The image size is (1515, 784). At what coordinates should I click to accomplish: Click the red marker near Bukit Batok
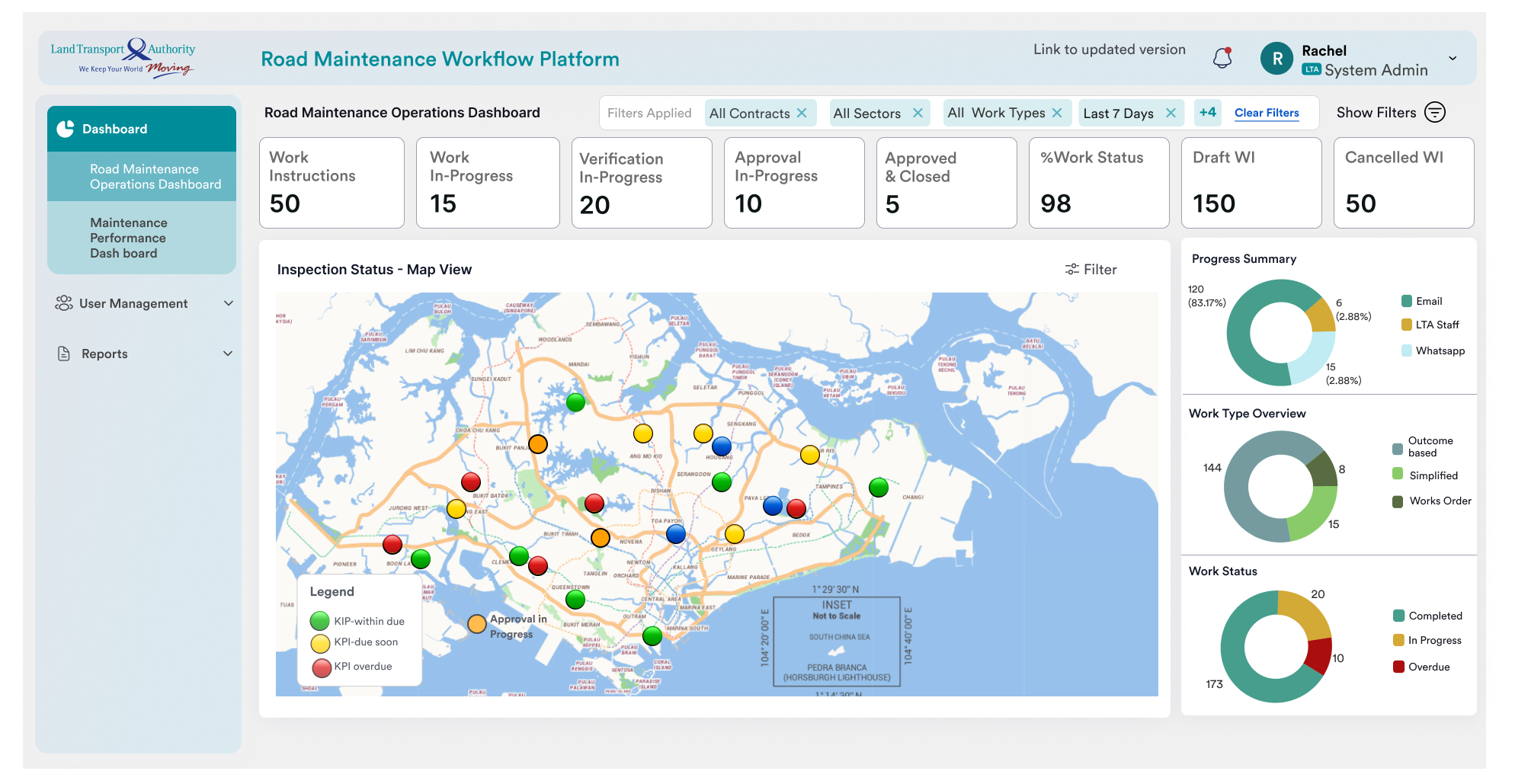471,482
